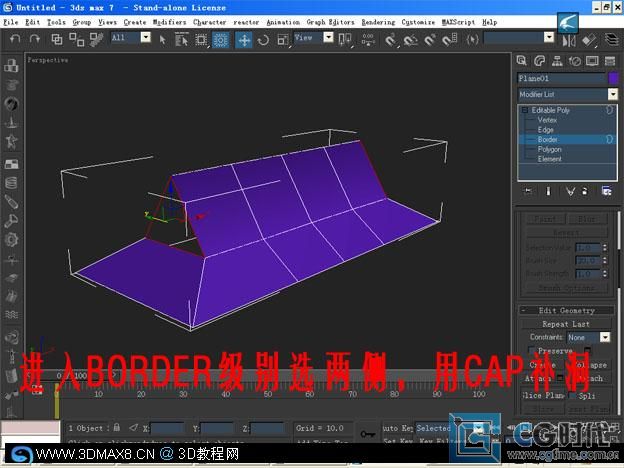Click the Make Unique icon below stack
Viewport: 624px width, 468px height.
pyautogui.click(x=570, y=191)
